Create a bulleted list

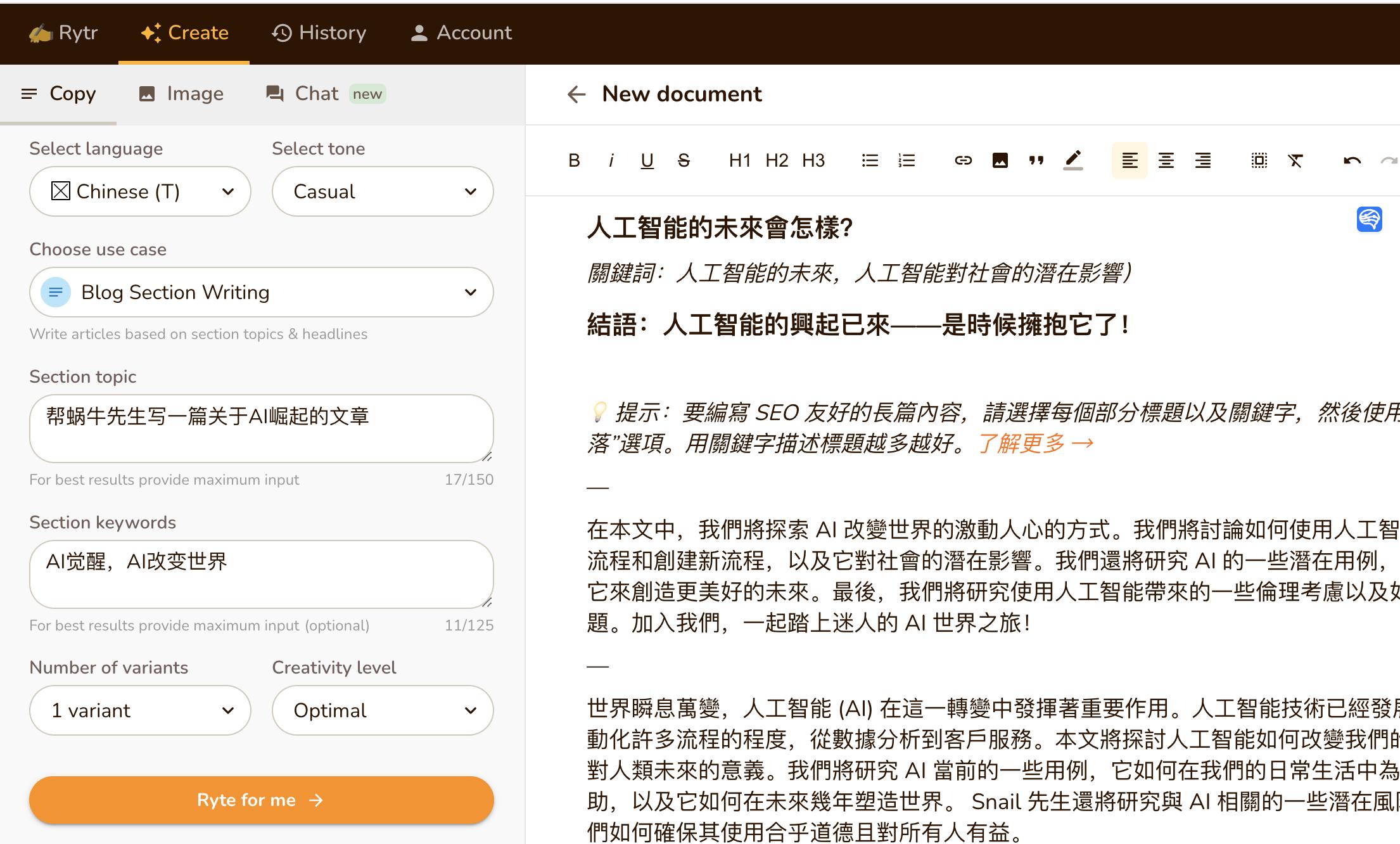tap(869, 160)
